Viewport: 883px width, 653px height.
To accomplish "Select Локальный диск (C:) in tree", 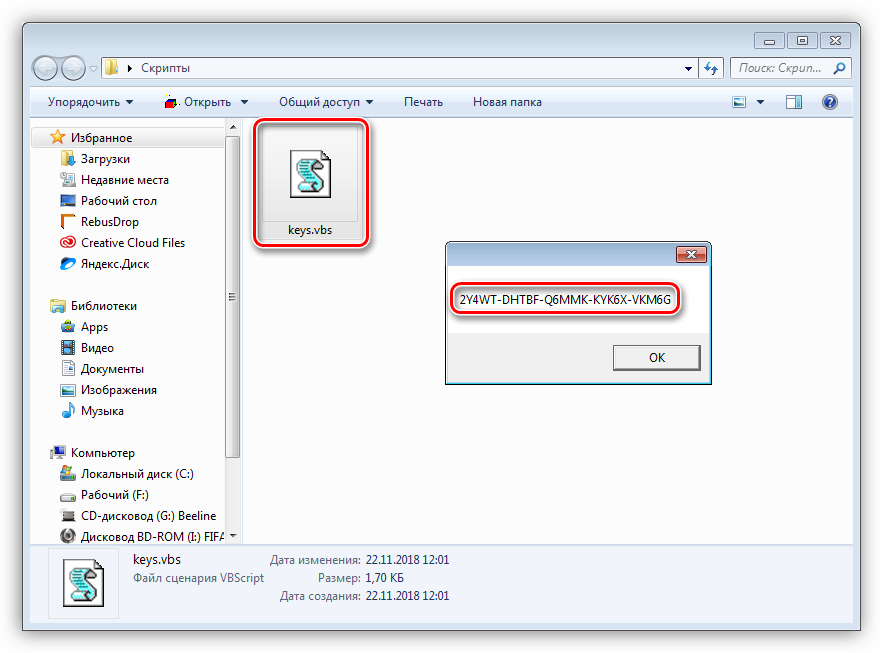I will [x=137, y=474].
